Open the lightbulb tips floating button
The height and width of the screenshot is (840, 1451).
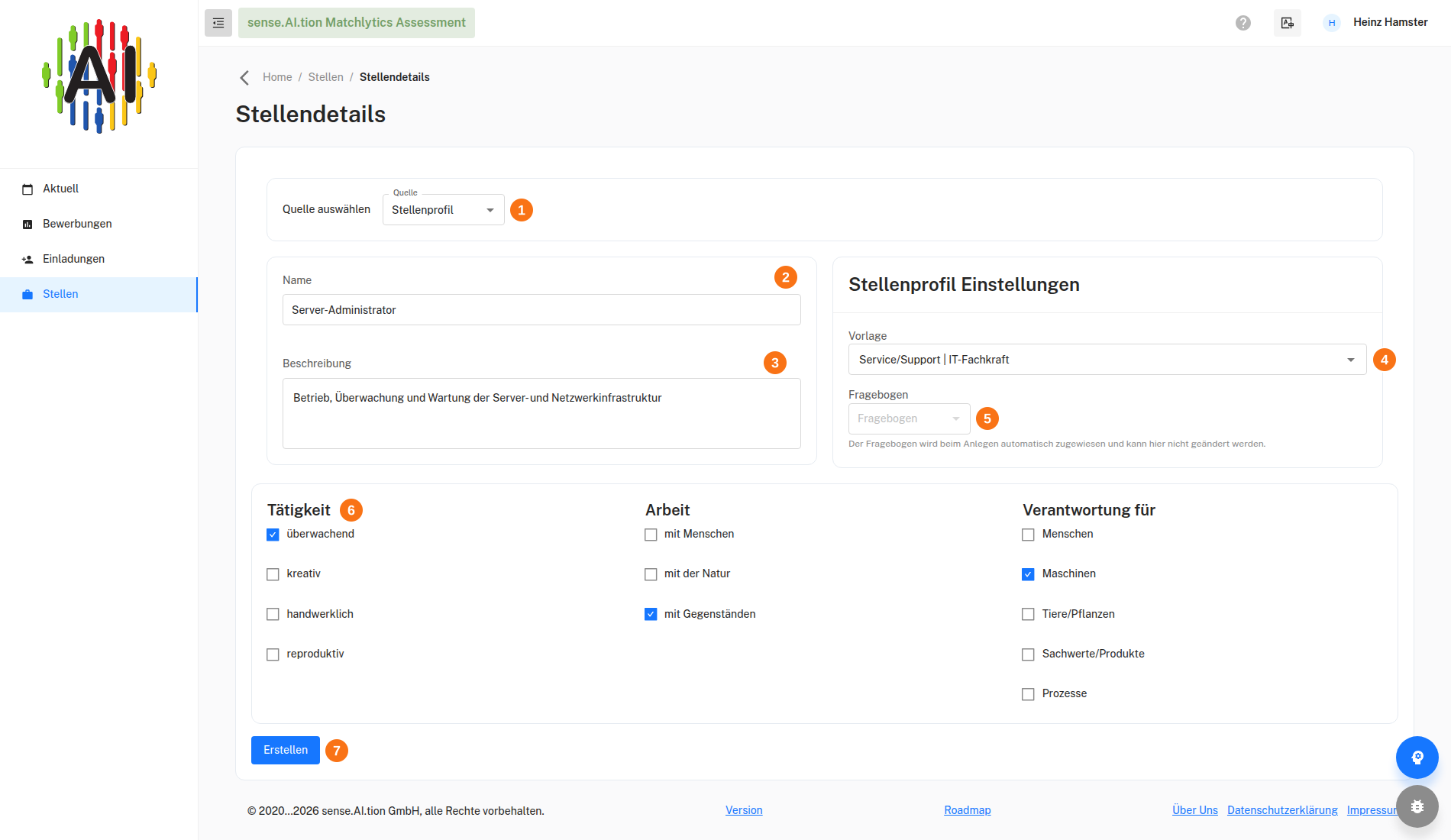(1417, 758)
